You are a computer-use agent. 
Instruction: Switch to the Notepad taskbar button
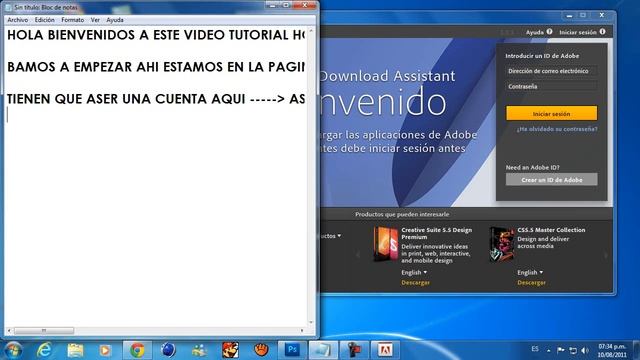point(323,350)
